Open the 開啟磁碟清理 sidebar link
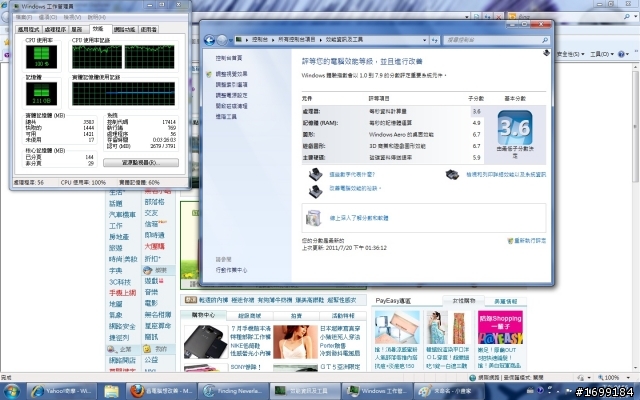The height and width of the screenshot is (400, 640). [231, 106]
